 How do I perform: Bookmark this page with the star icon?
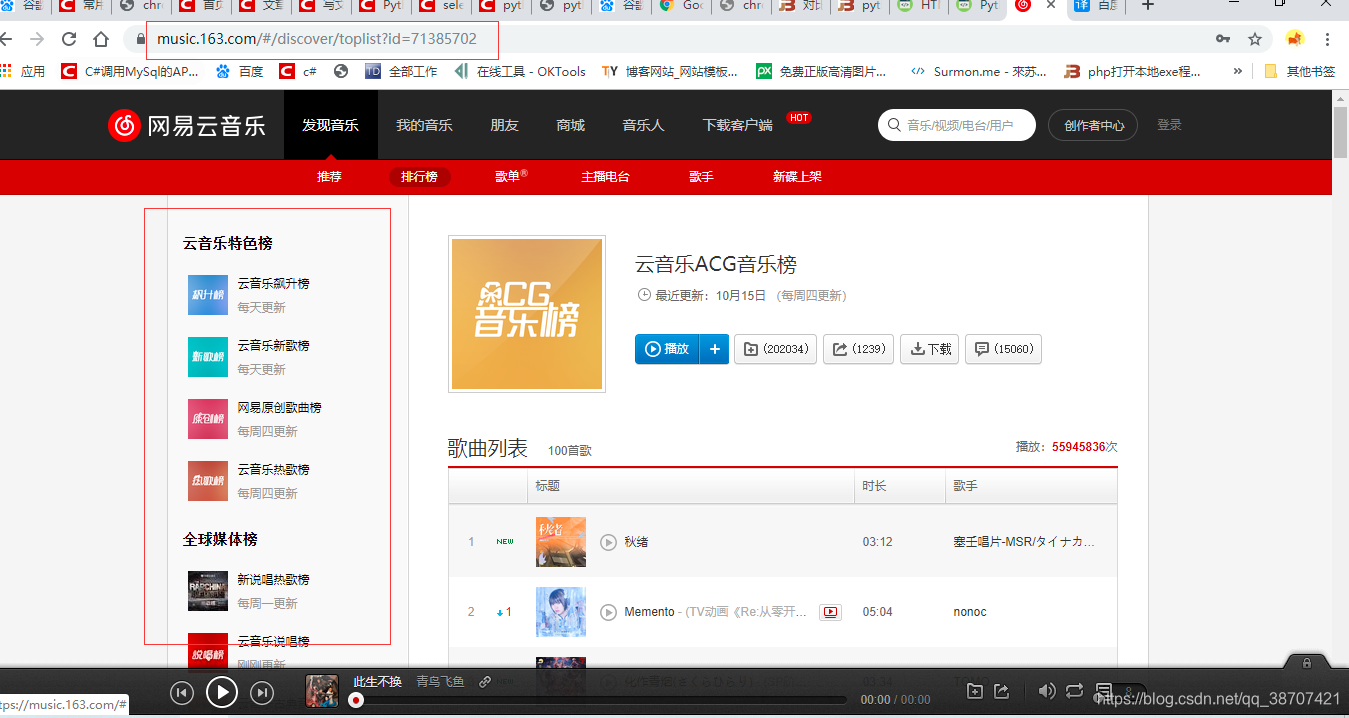(1255, 39)
